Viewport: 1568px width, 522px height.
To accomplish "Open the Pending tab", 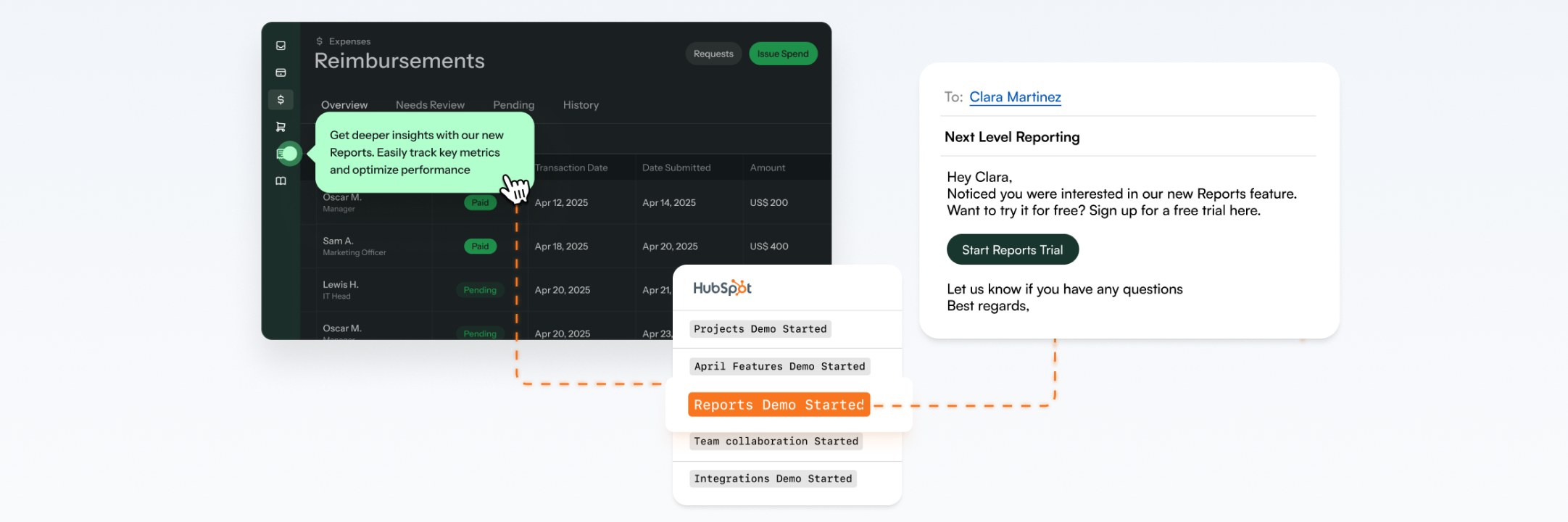I will (513, 105).
